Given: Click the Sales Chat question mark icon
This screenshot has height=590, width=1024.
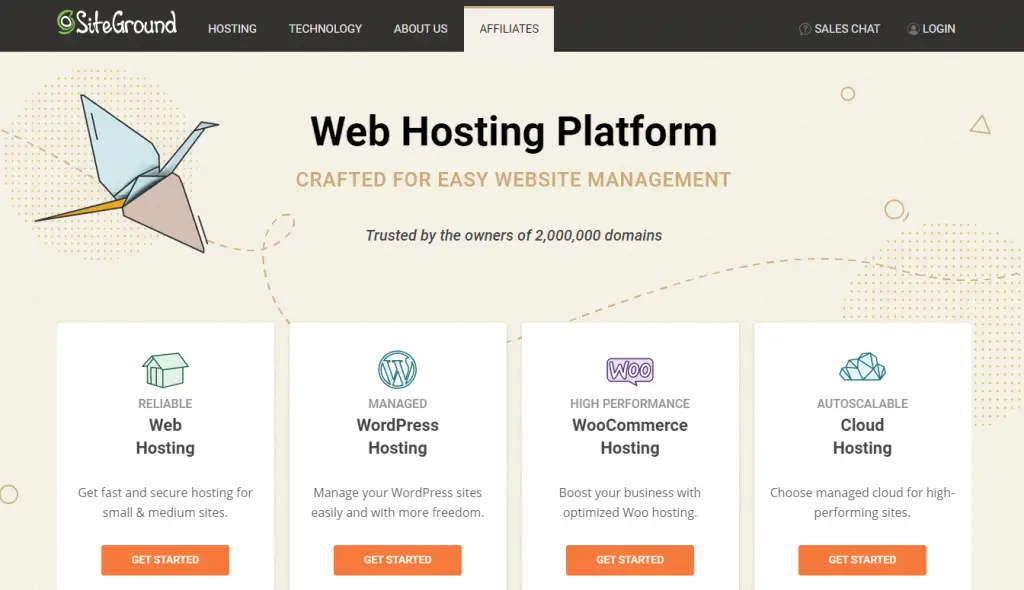Looking at the screenshot, I should (x=805, y=29).
